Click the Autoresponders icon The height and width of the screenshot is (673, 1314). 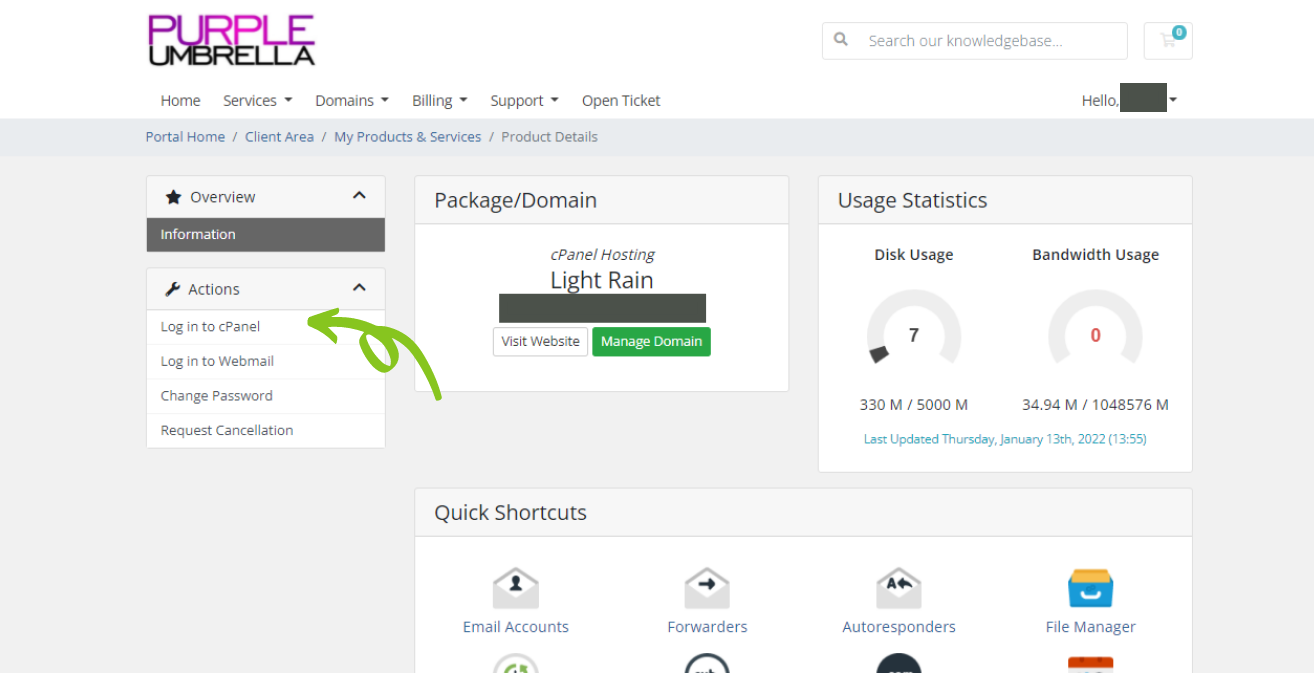point(898,589)
